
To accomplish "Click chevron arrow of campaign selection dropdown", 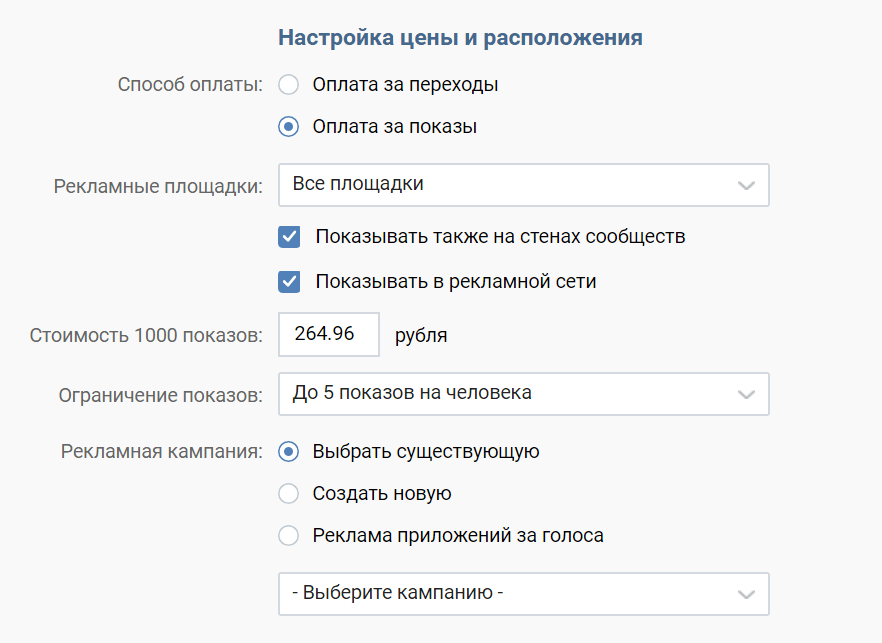I will [745, 593].
